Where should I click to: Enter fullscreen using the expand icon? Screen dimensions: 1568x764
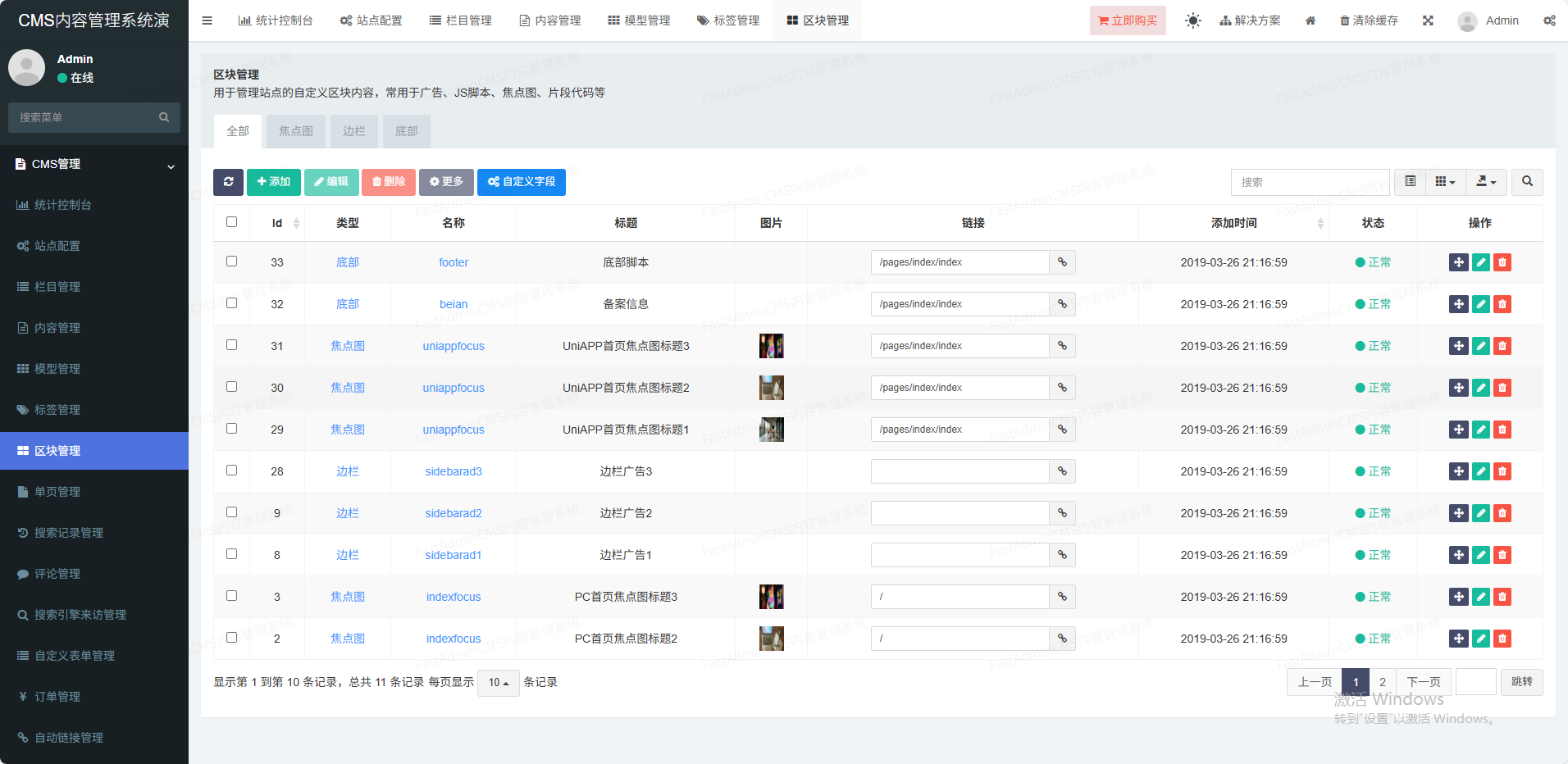[x=1428, y=20]
